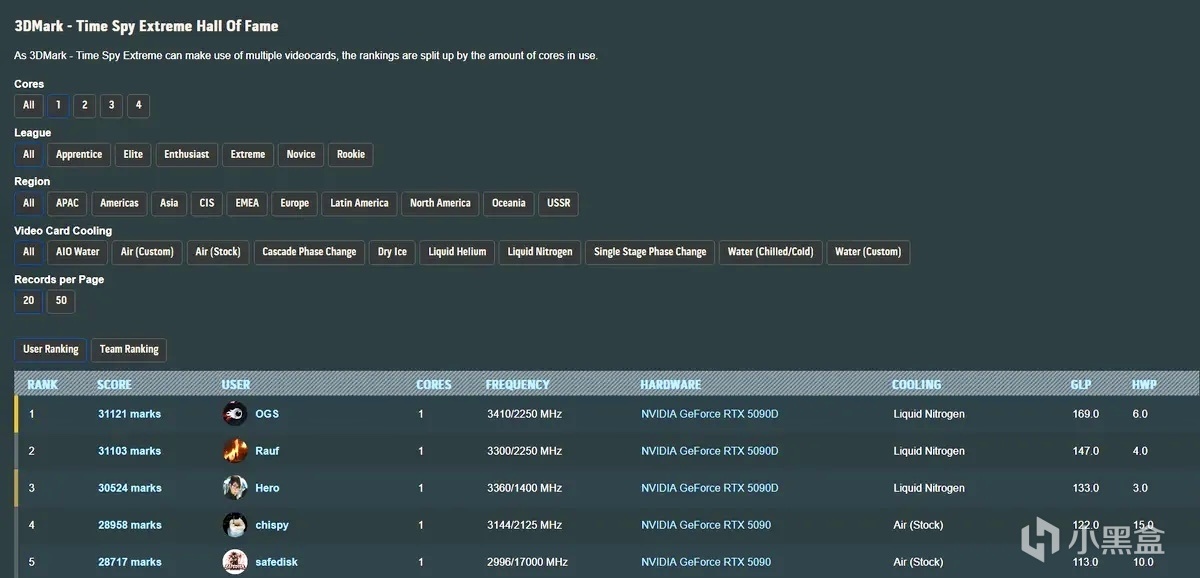Open Rauf user avatar icon

click(234, 451)
